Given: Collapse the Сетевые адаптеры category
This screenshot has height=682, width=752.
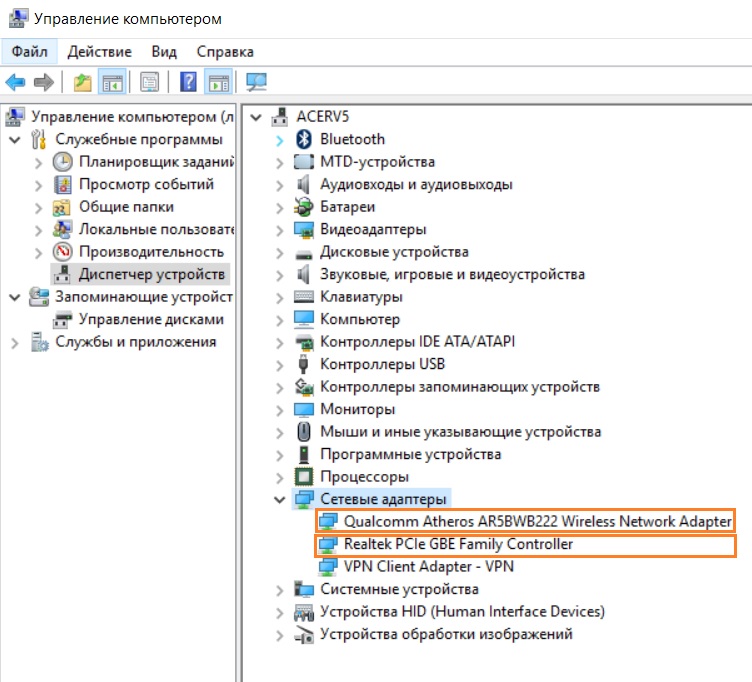Looking at the screenshot, I should (x=280, y=499).
